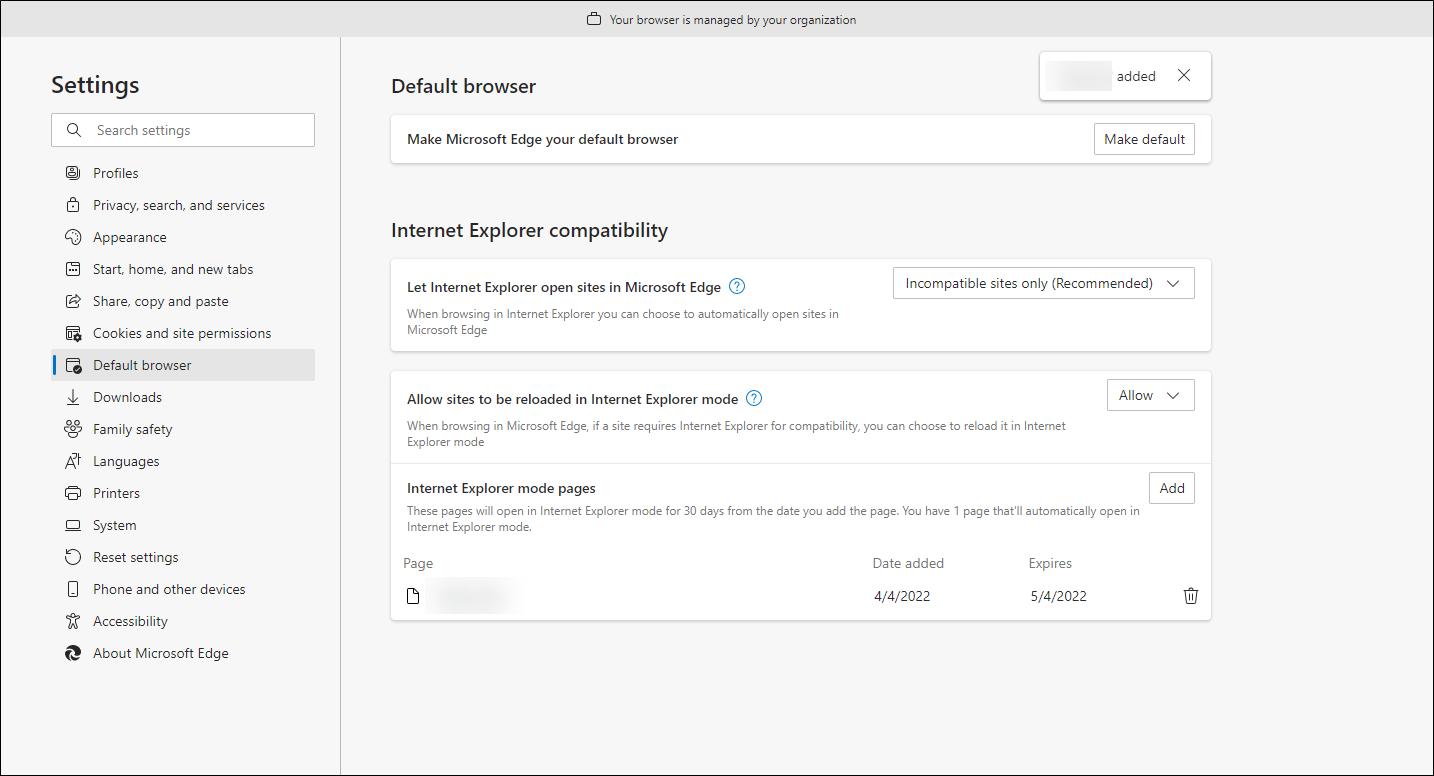Open Cookies and site permissions
The height and width of the screenshot is (776, 1434).
pos(182,332)
